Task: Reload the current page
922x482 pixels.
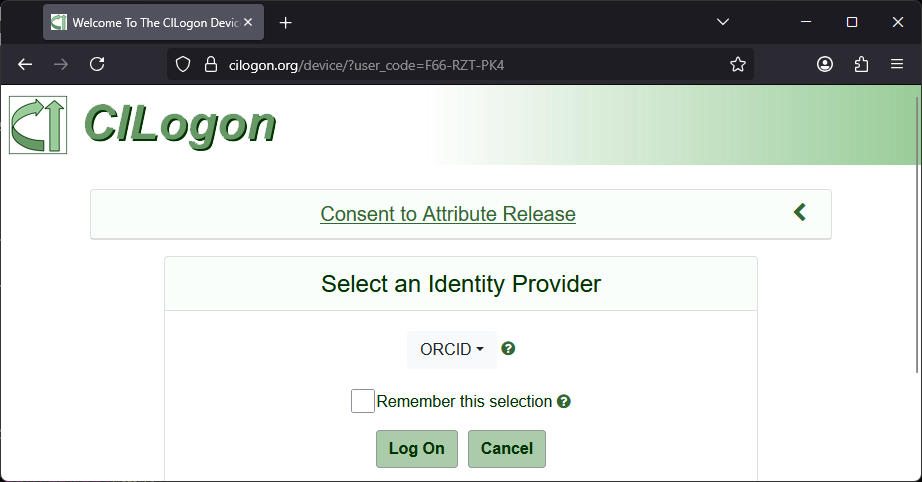Action: pyautogui.click(x=97, y=64)
